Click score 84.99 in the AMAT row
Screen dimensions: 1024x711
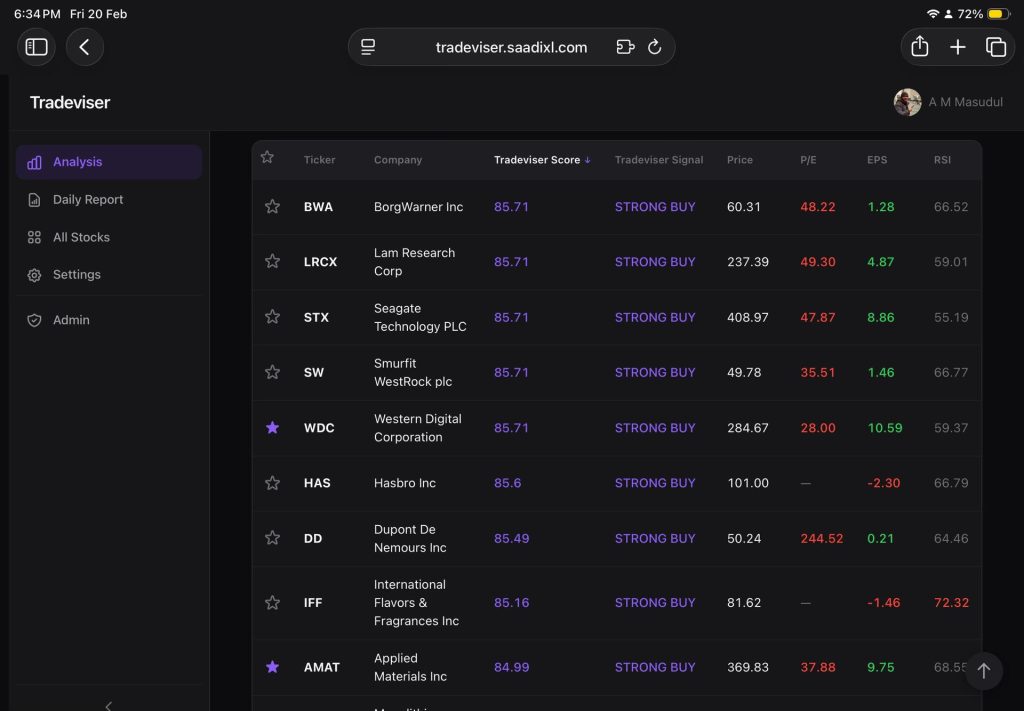click(x=511, y=667)
